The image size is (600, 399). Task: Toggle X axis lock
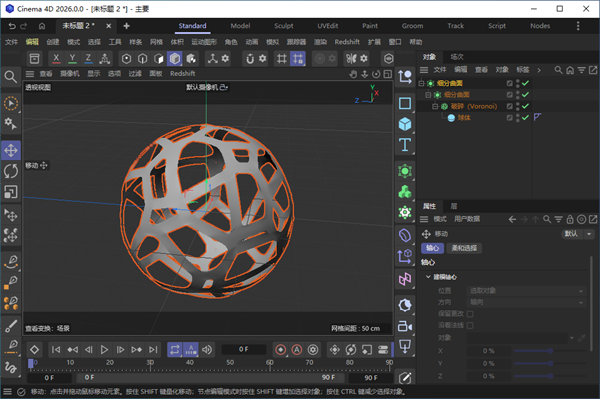point(56,59)
